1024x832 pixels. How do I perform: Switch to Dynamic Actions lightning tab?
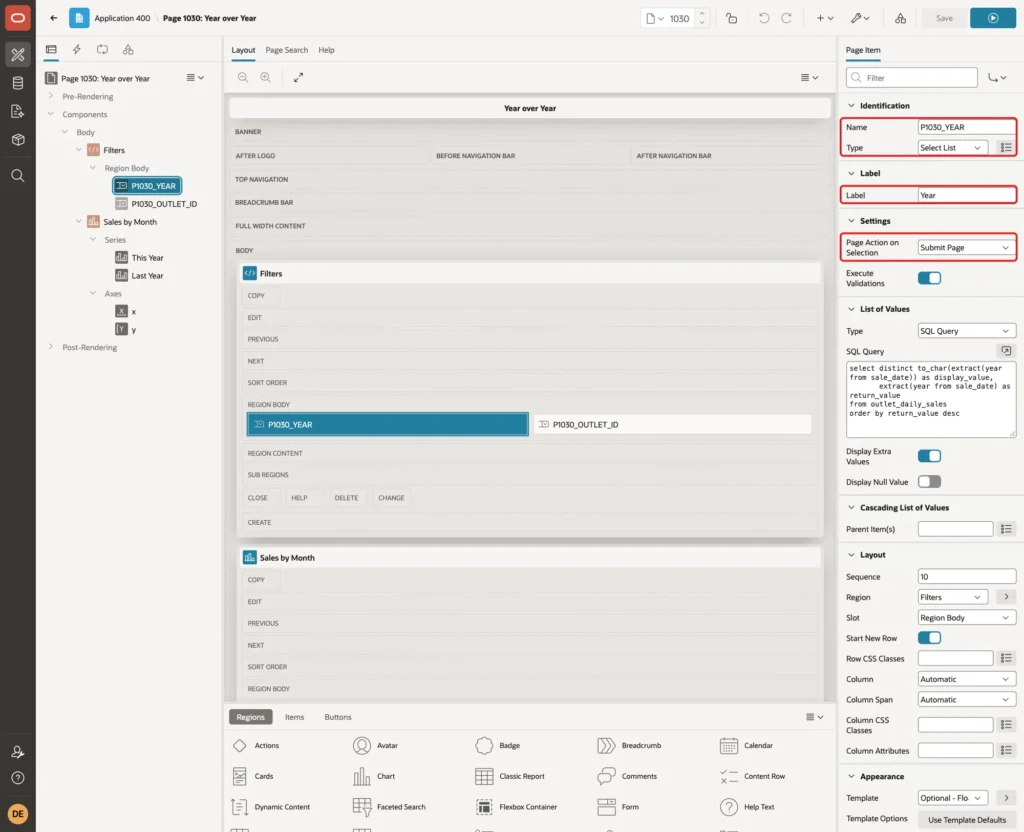[x=76, y=50]
